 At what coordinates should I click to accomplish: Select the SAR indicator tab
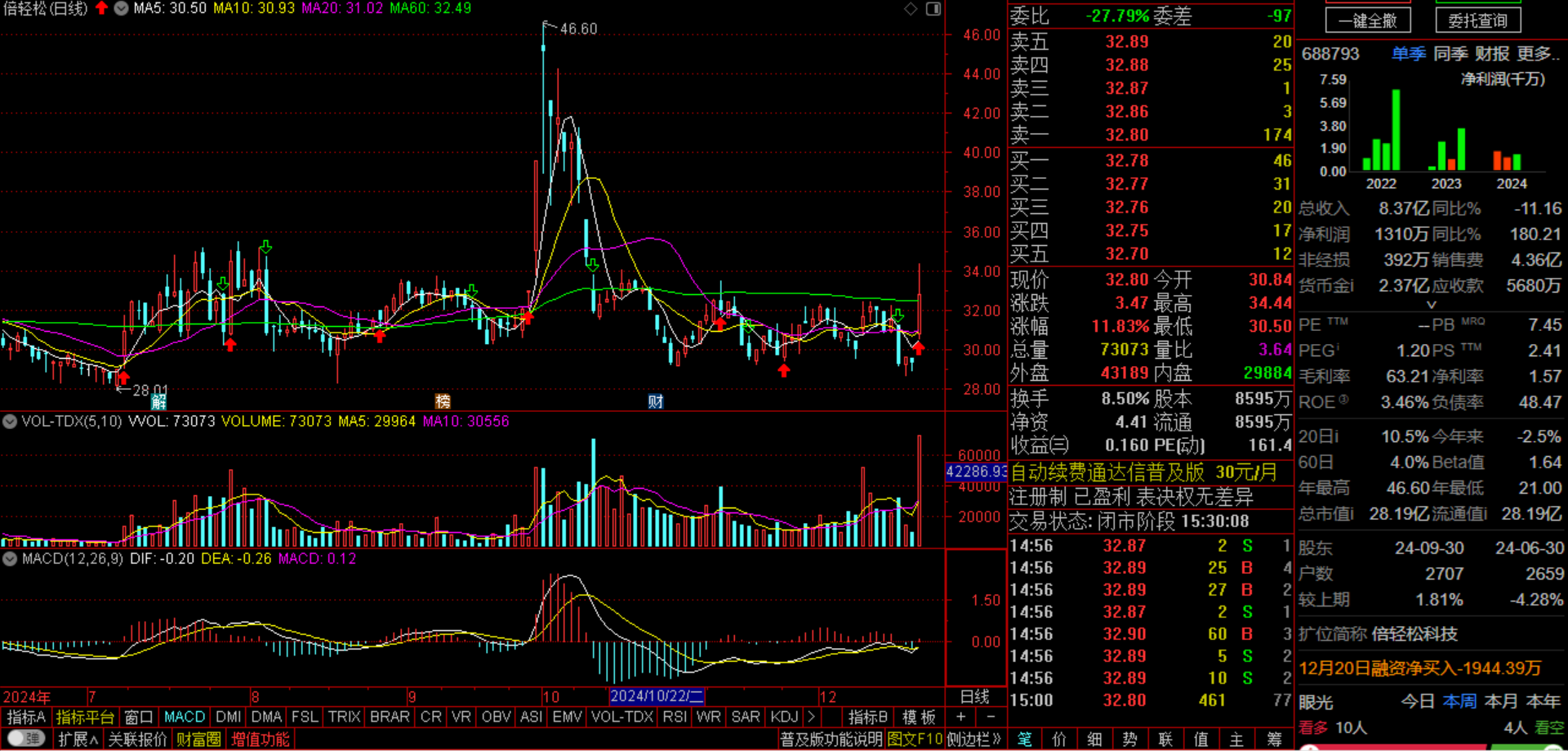click(746, 717)
